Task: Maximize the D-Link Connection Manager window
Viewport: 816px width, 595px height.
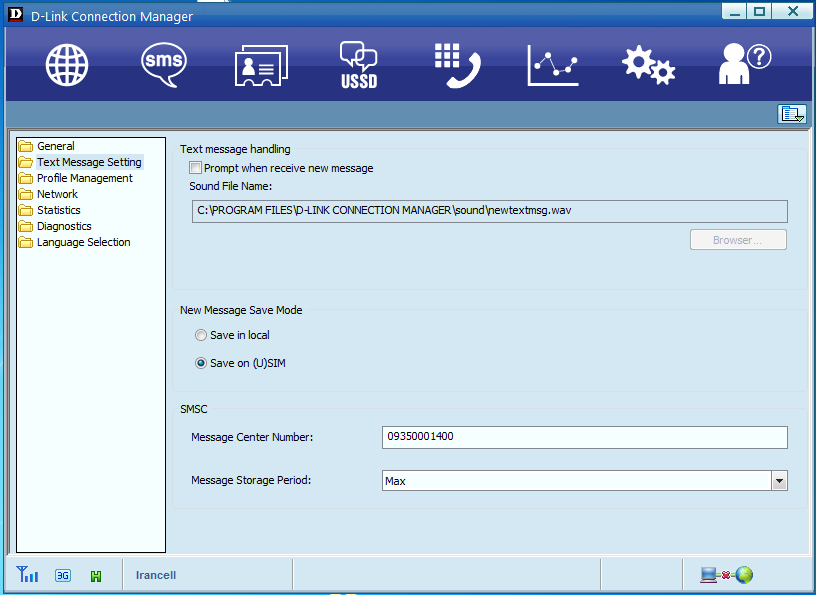Action: (x=759, y=11)
